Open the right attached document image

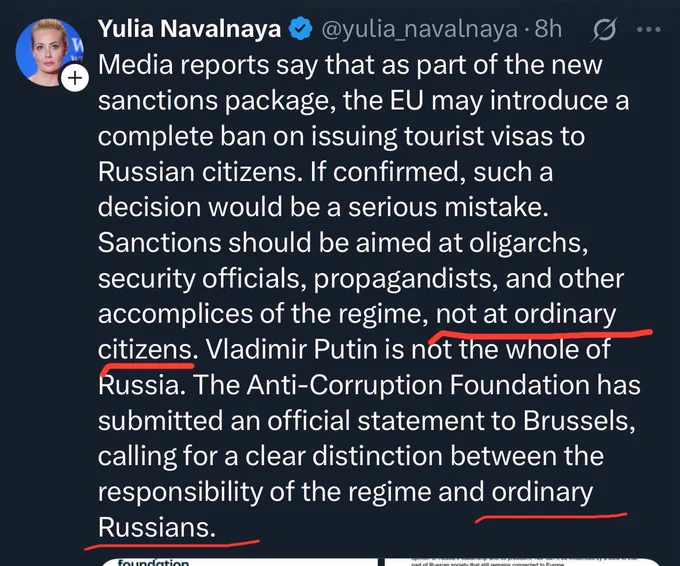click(x=523, y=562)
